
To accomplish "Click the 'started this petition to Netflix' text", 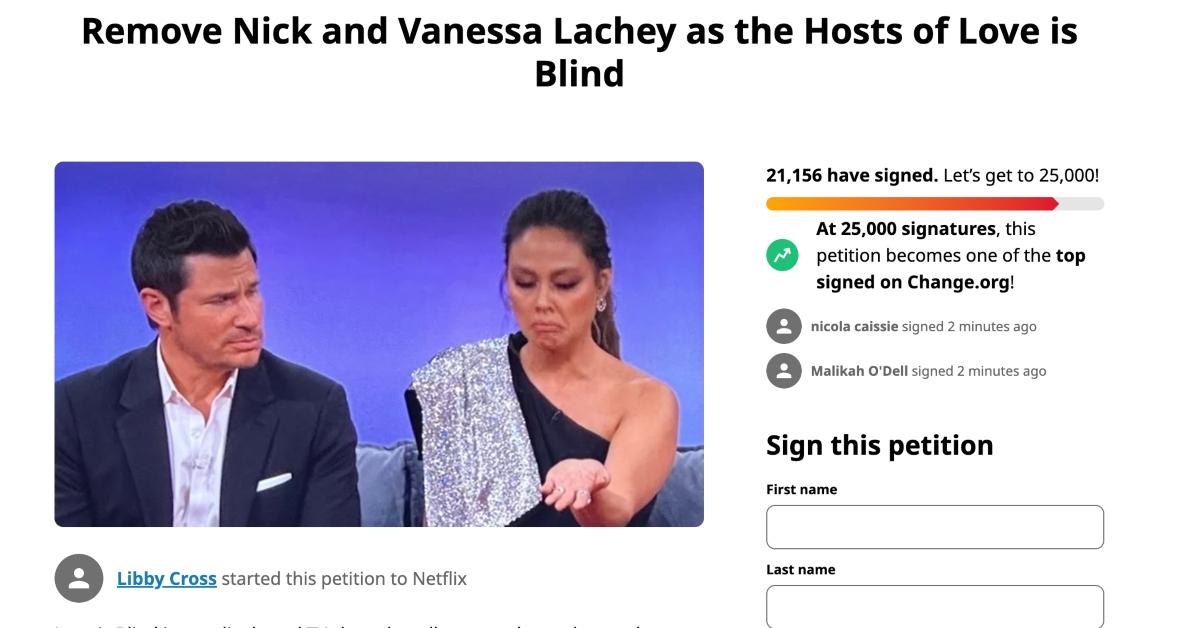I will pos(343,578).
